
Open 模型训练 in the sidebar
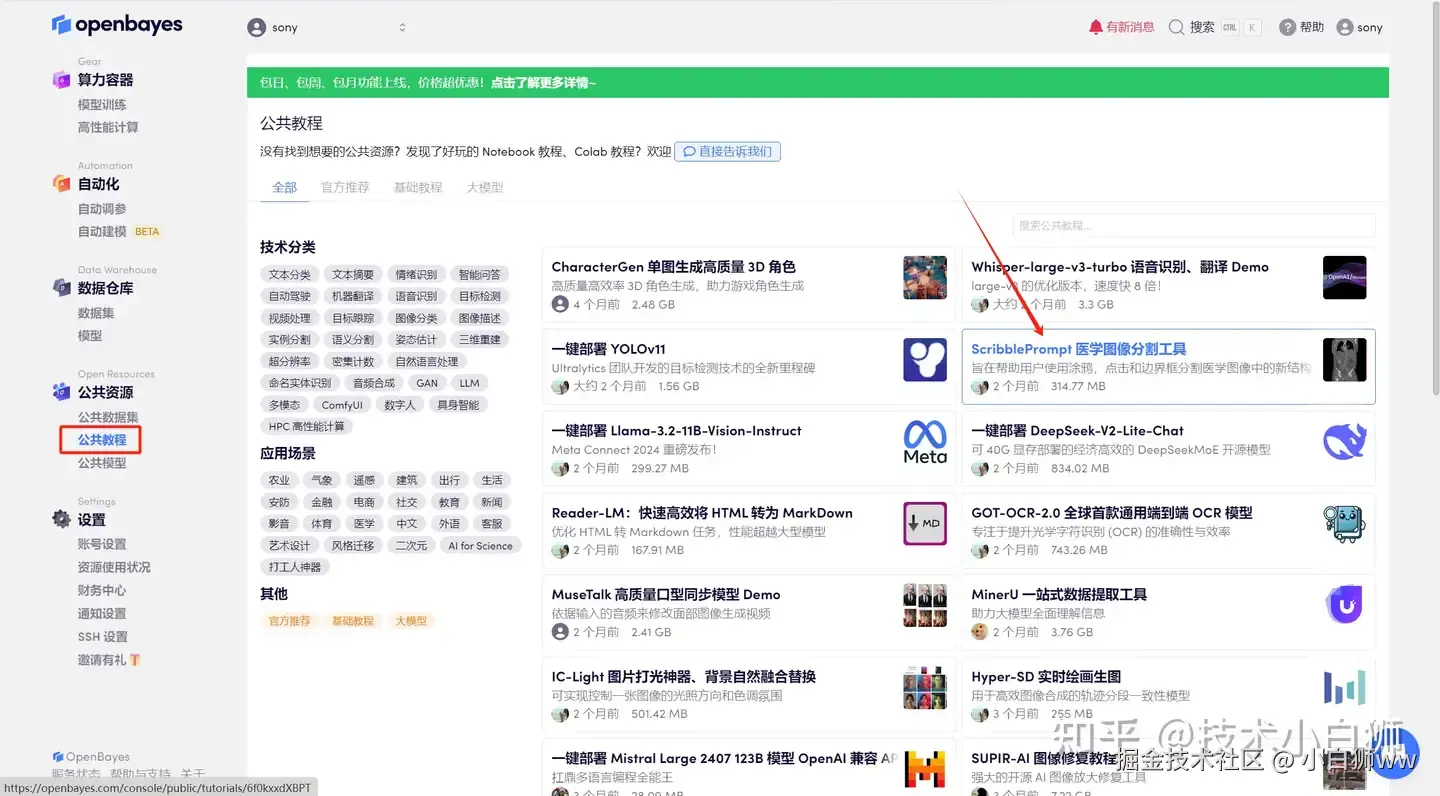102,105
